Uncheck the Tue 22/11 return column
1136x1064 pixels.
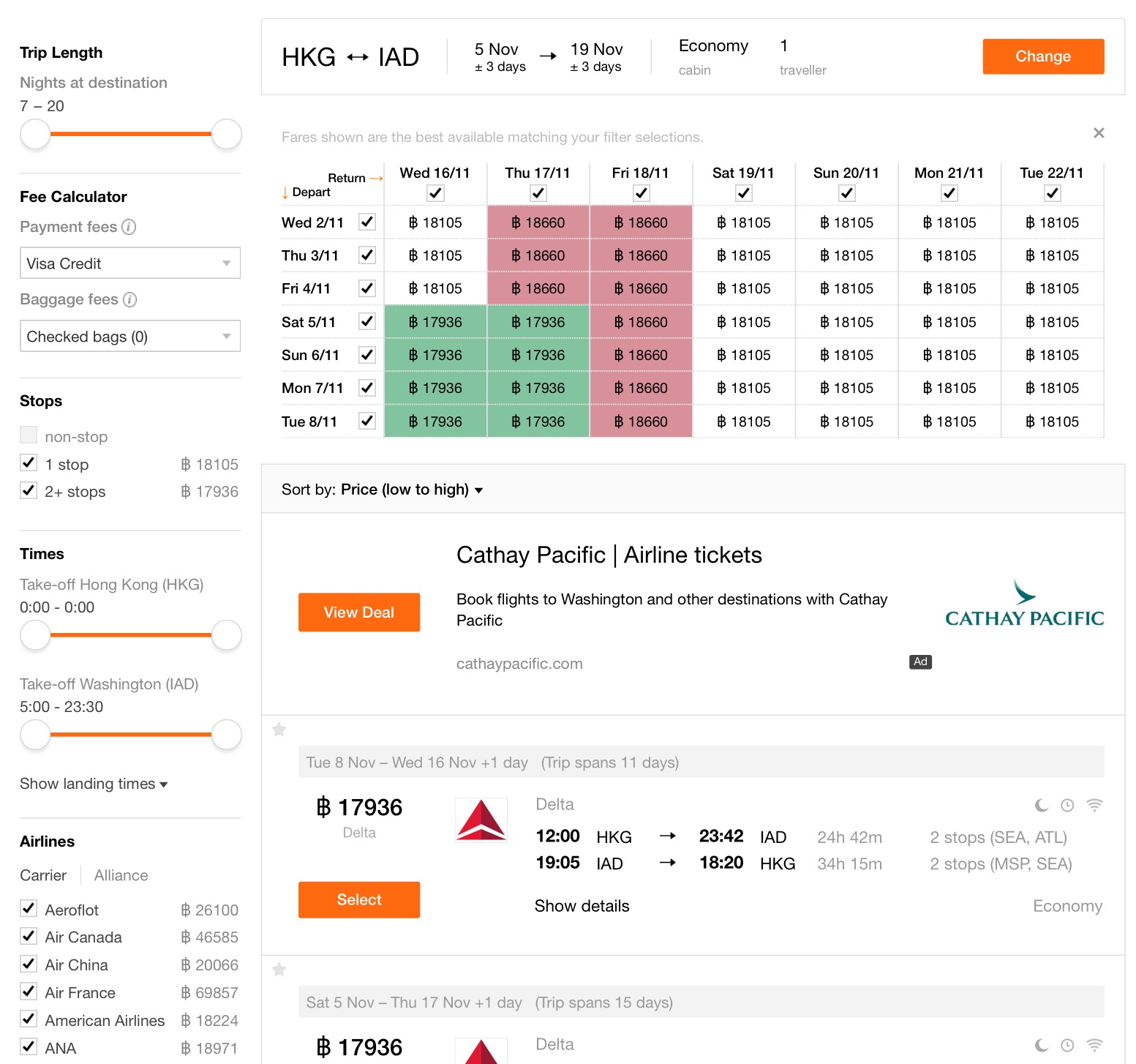pos(1052,193)
